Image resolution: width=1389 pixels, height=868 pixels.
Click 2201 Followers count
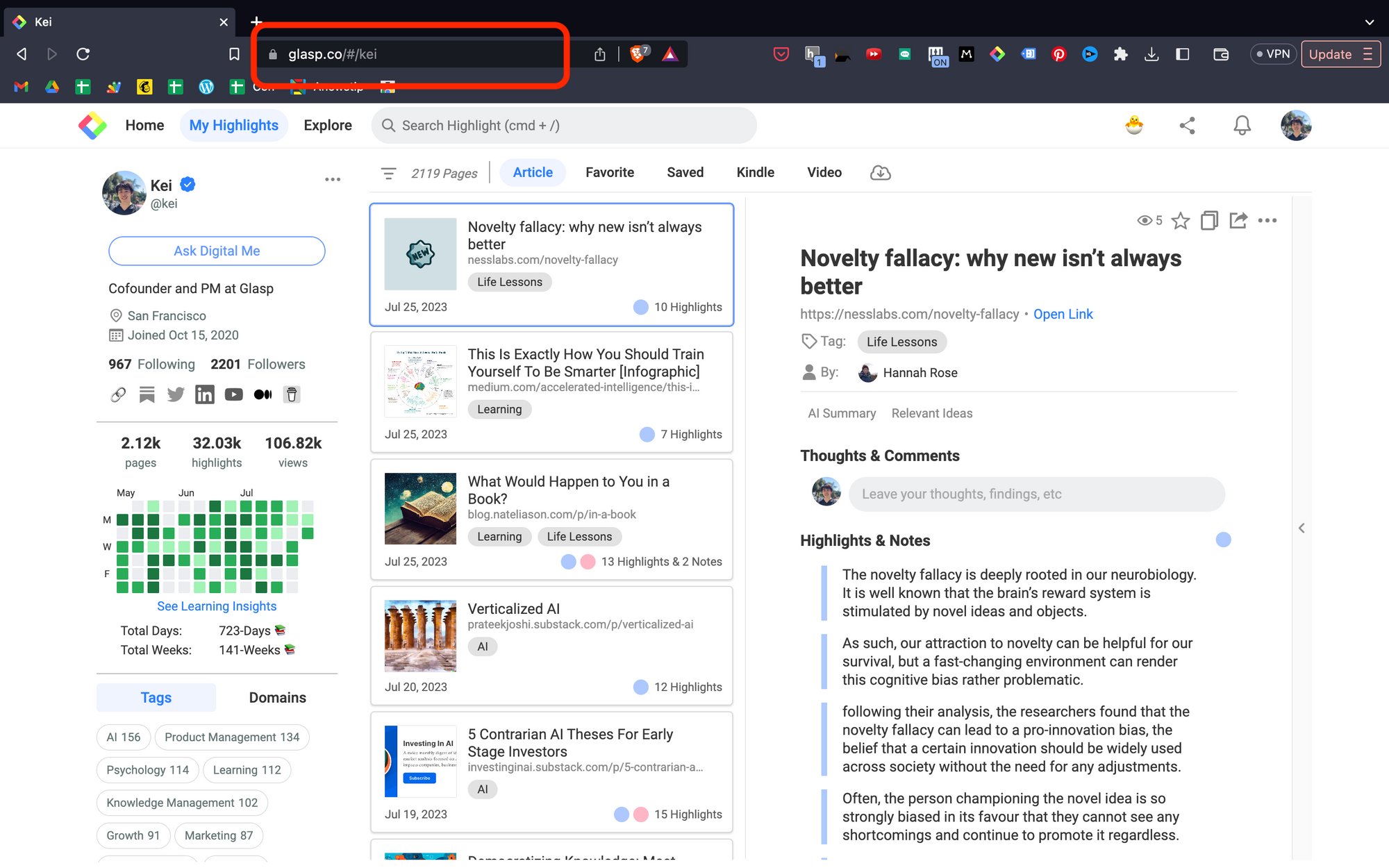click(x=258, y=365)
